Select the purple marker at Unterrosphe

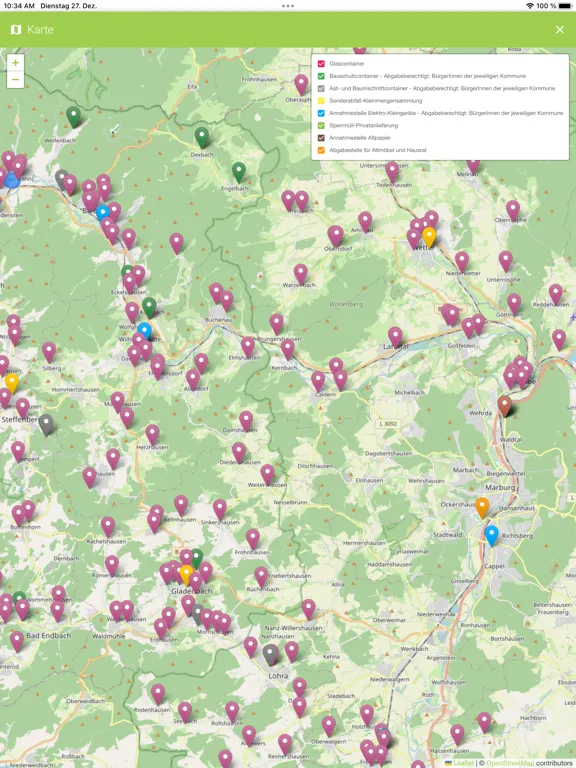pyautogui.click(x=505, y=261)
